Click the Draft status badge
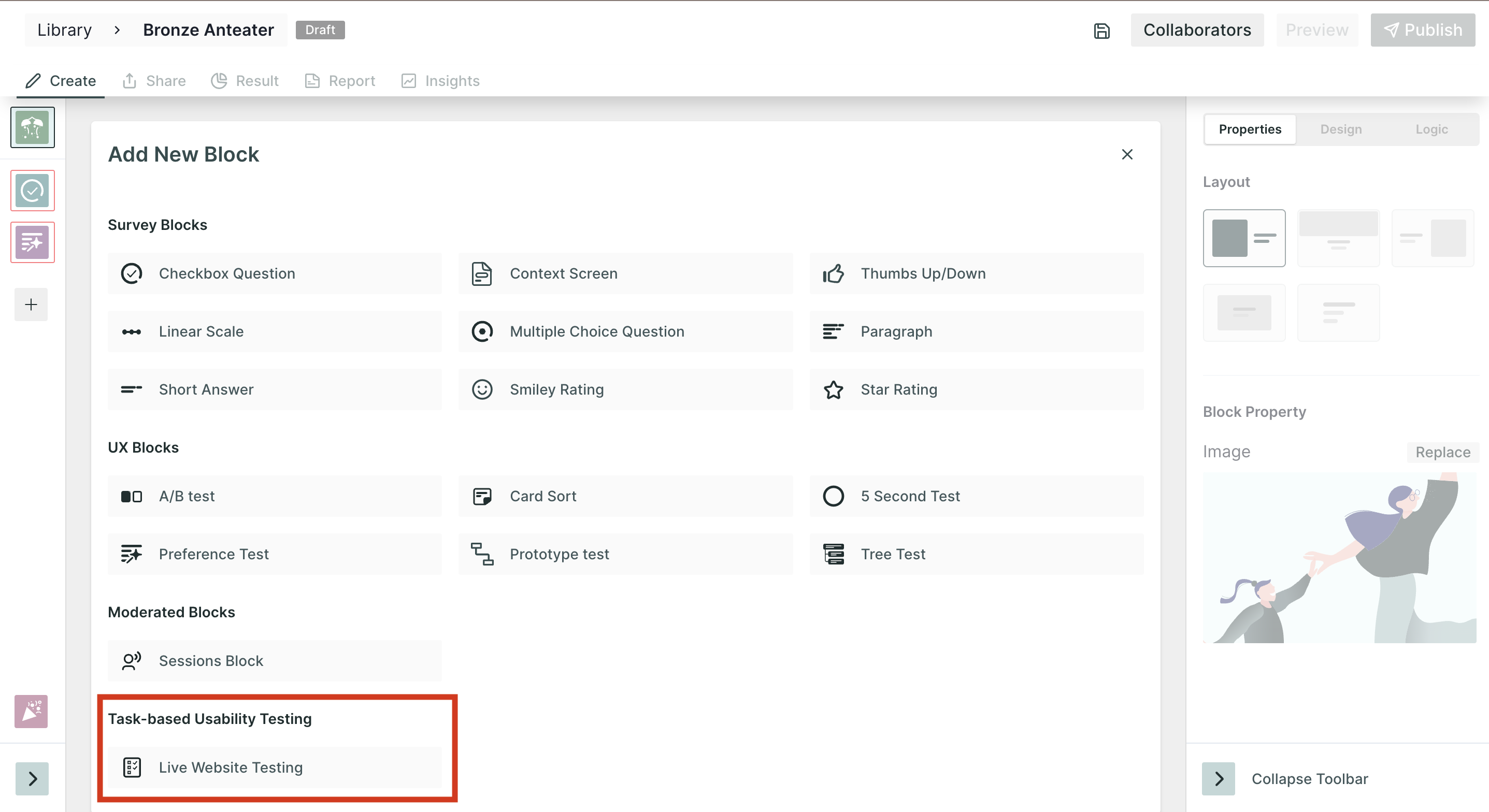Viewport: 1489px width, 812px height. [320, 30]
